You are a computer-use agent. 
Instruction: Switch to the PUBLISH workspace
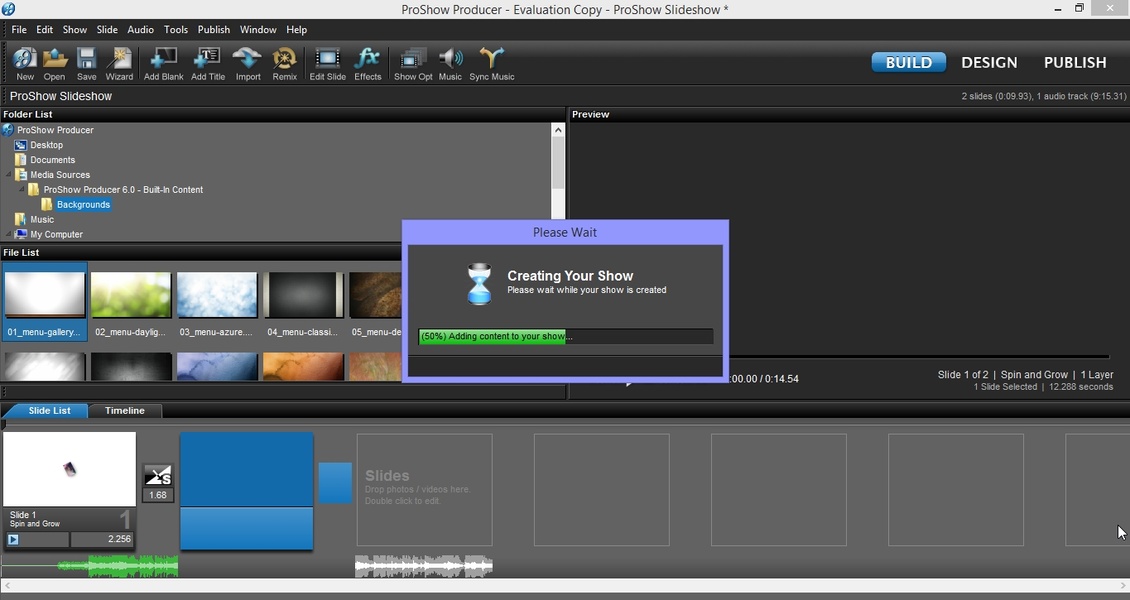pyautogui.click(x=1074, y=62)
